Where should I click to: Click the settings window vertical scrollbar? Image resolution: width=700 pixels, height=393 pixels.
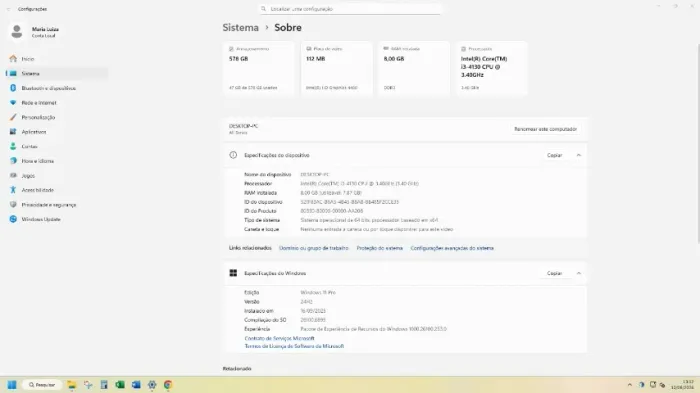point(698,144)
